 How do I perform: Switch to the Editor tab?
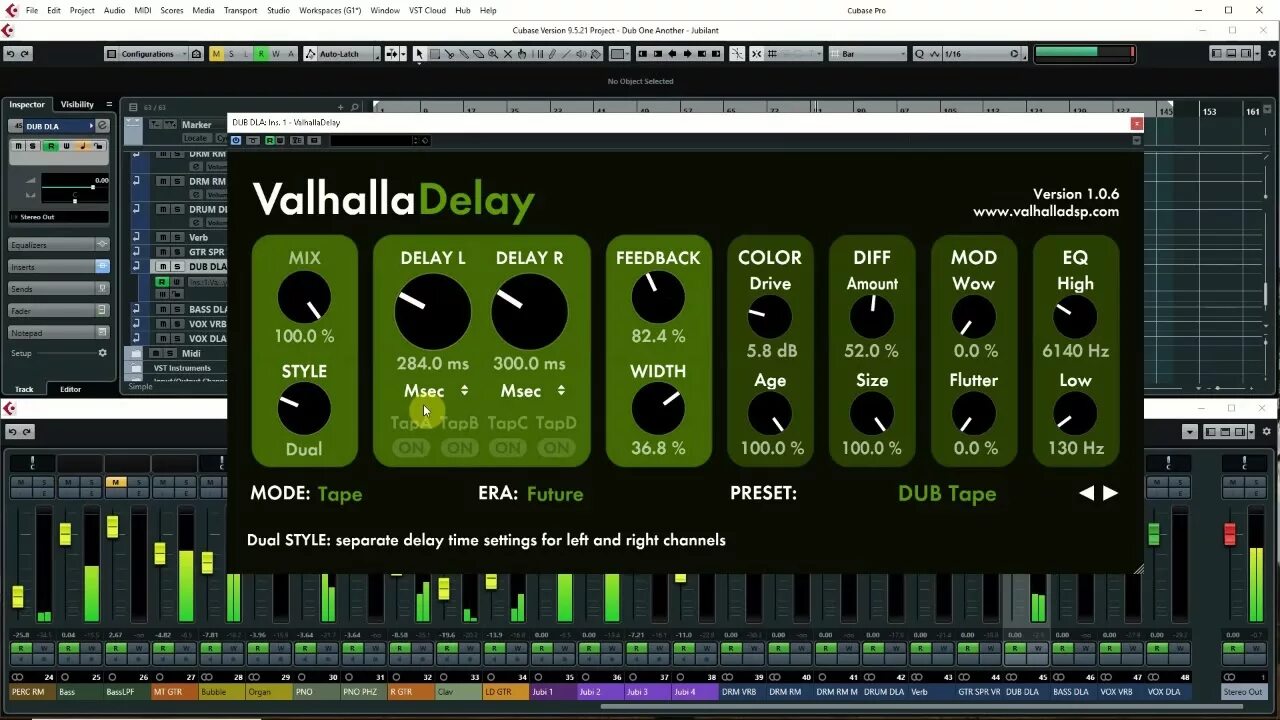70,389
